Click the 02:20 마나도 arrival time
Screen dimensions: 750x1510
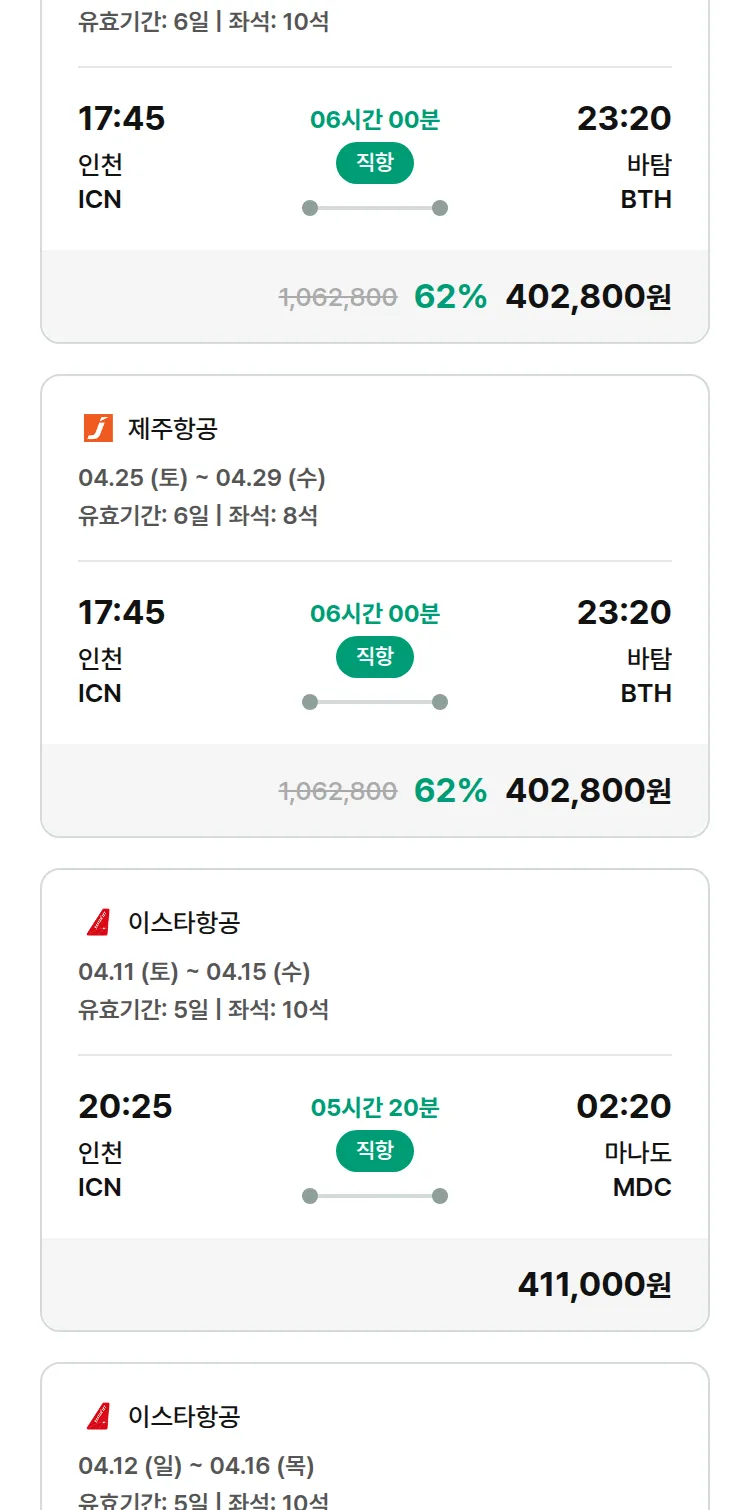click(624, 1106)
